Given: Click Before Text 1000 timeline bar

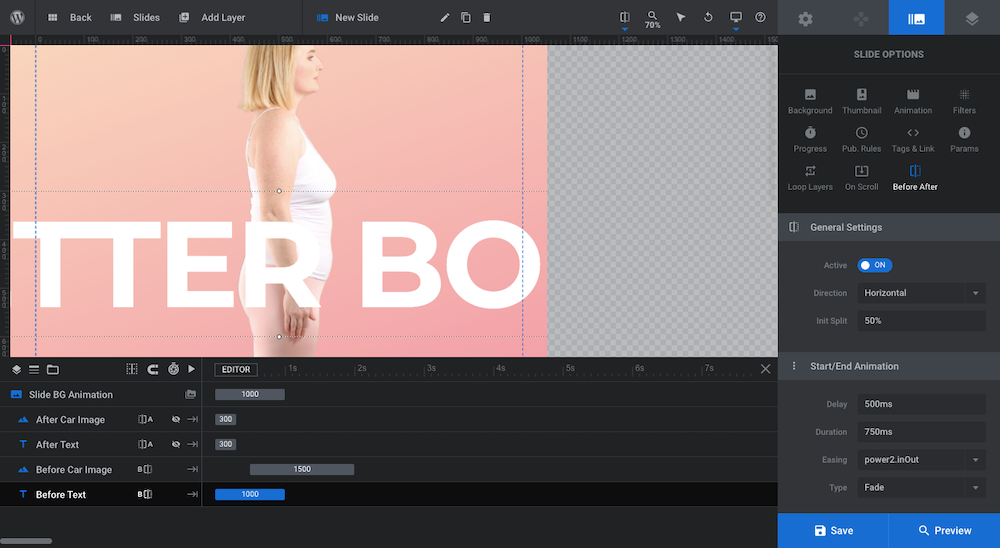Looking at the screenshot, I should [x=250, y=494].
